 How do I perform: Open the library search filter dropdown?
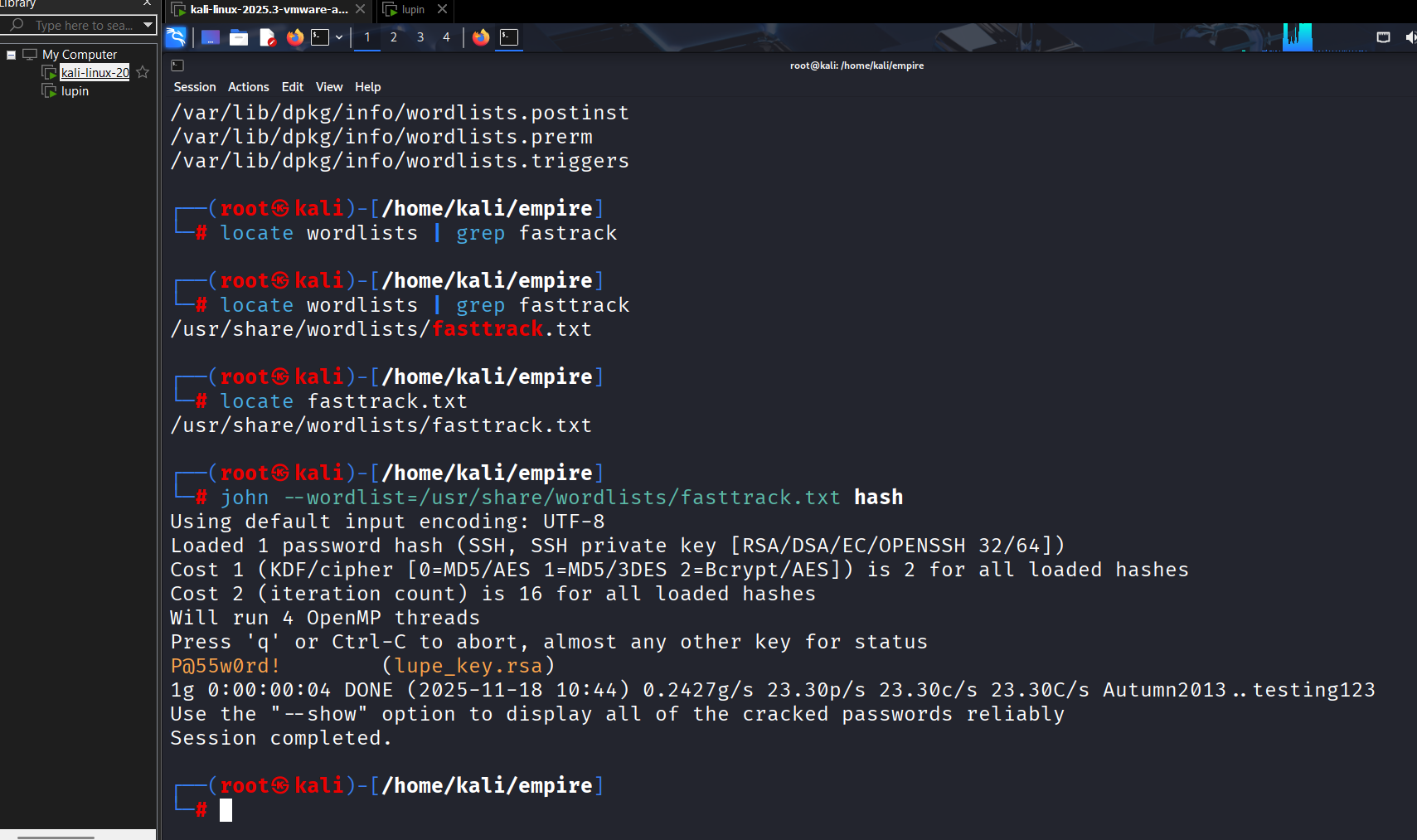point(148,25)
